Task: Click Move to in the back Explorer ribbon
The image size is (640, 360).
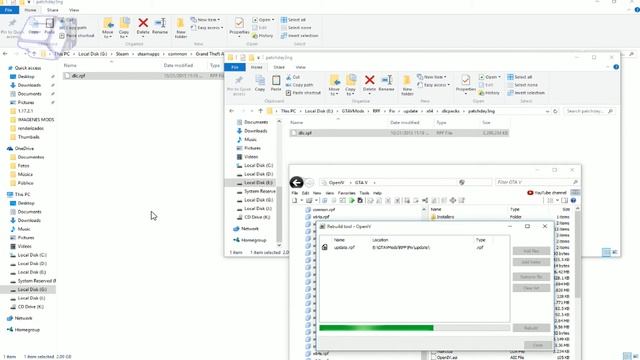Action: click(x=107, y=27)
